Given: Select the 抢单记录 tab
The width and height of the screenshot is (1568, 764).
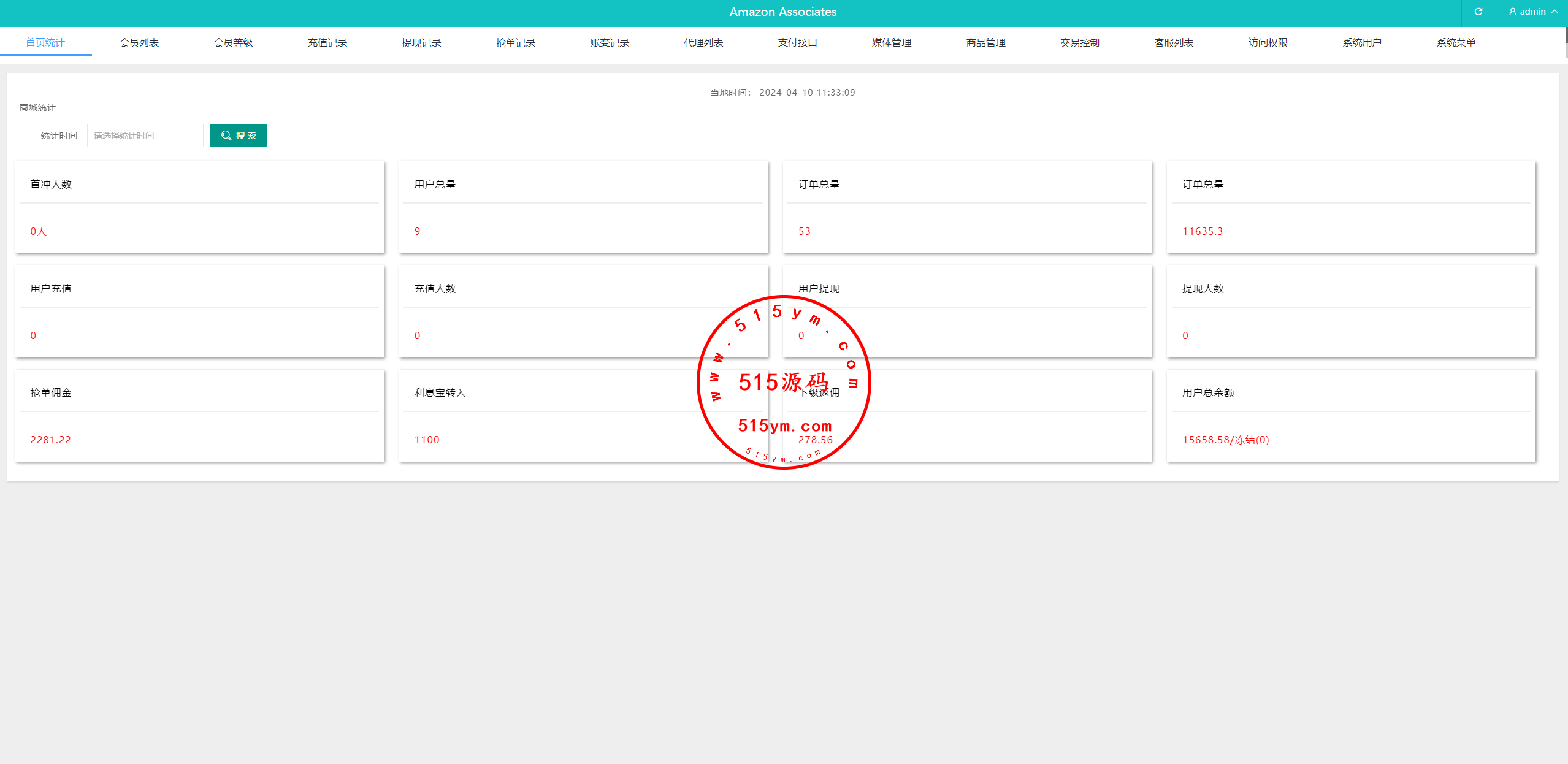Looking at the screenshot, I should 515,42.
